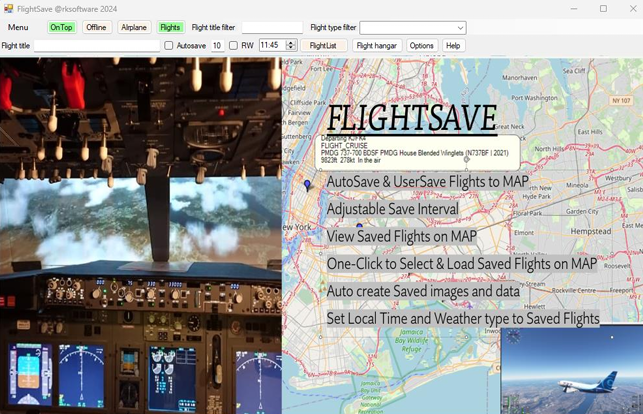Open the Flight hangar
Screen dimensions: 643x414
point(377,45)
